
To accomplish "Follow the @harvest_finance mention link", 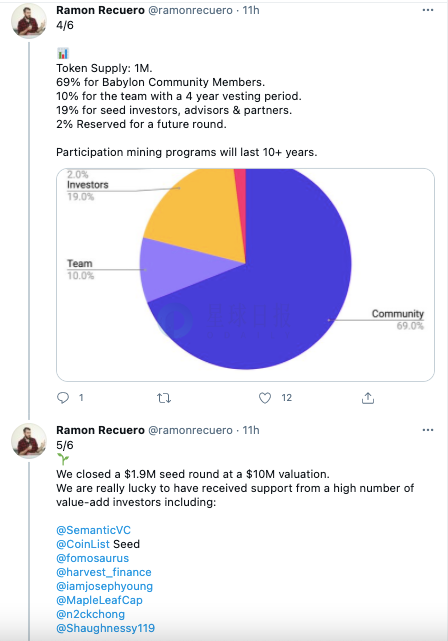I will pos(104,572).
